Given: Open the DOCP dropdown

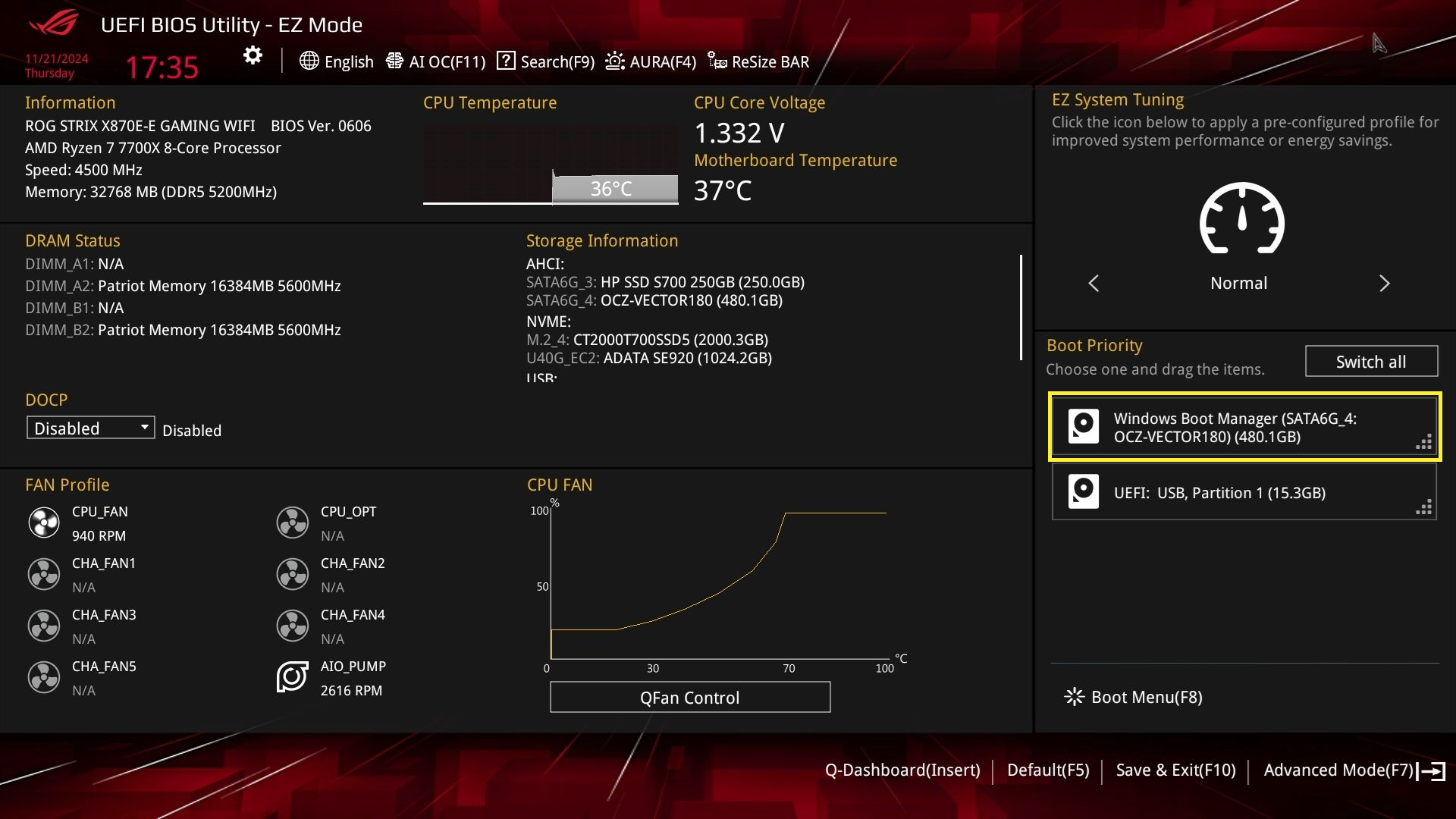Looking at the screenshot, I should point(91,428).
